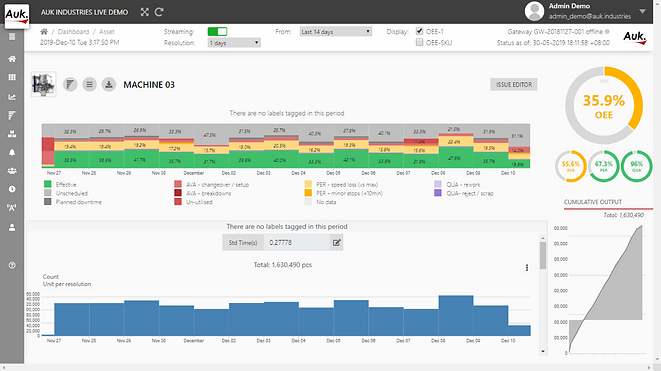The image size is (661, 371).
Task: Click the download icon beside MACHINE 03
Action: click(109, 84)
